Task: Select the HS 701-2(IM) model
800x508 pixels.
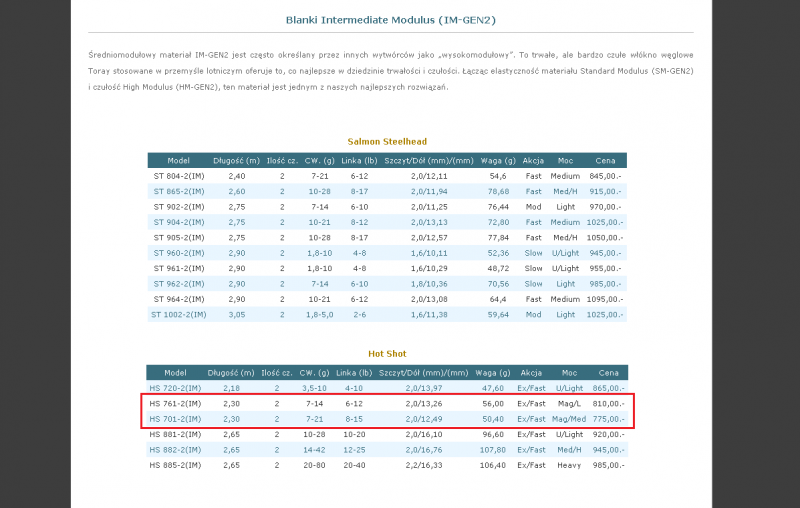Action: click(x=174, y=419)
